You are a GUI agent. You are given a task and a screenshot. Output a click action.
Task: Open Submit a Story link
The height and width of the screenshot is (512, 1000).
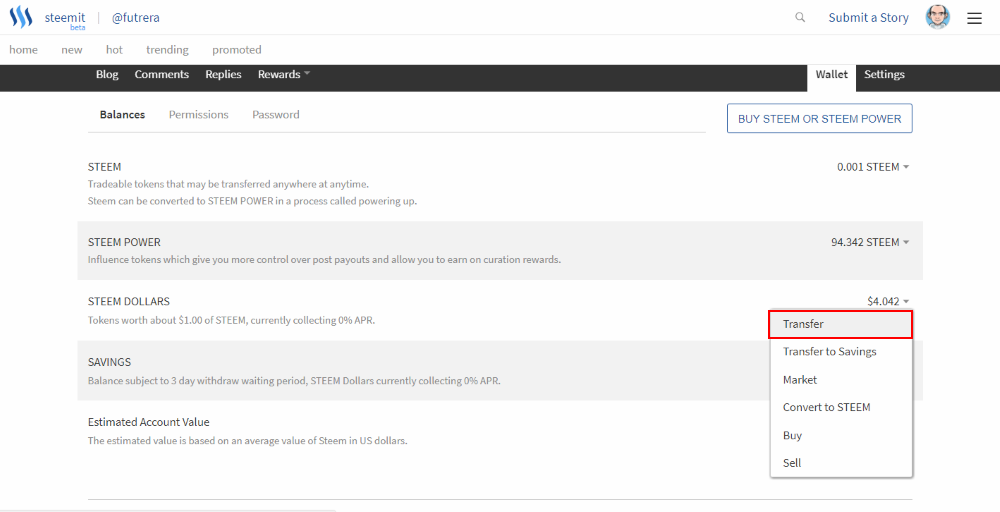[x=868, y=18]
